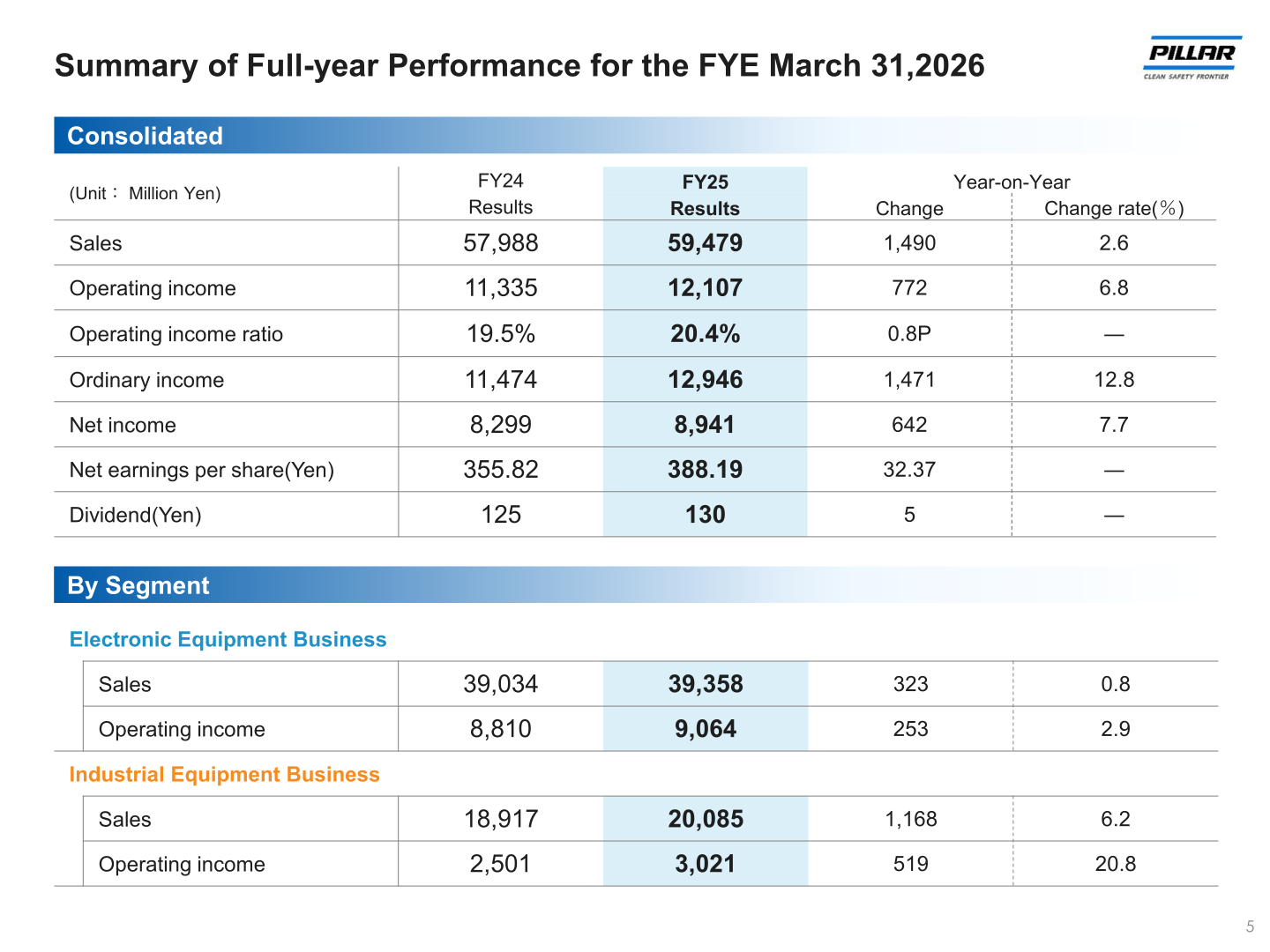
Task: Click the 19.5% ratio value
Action: point(501,334)
